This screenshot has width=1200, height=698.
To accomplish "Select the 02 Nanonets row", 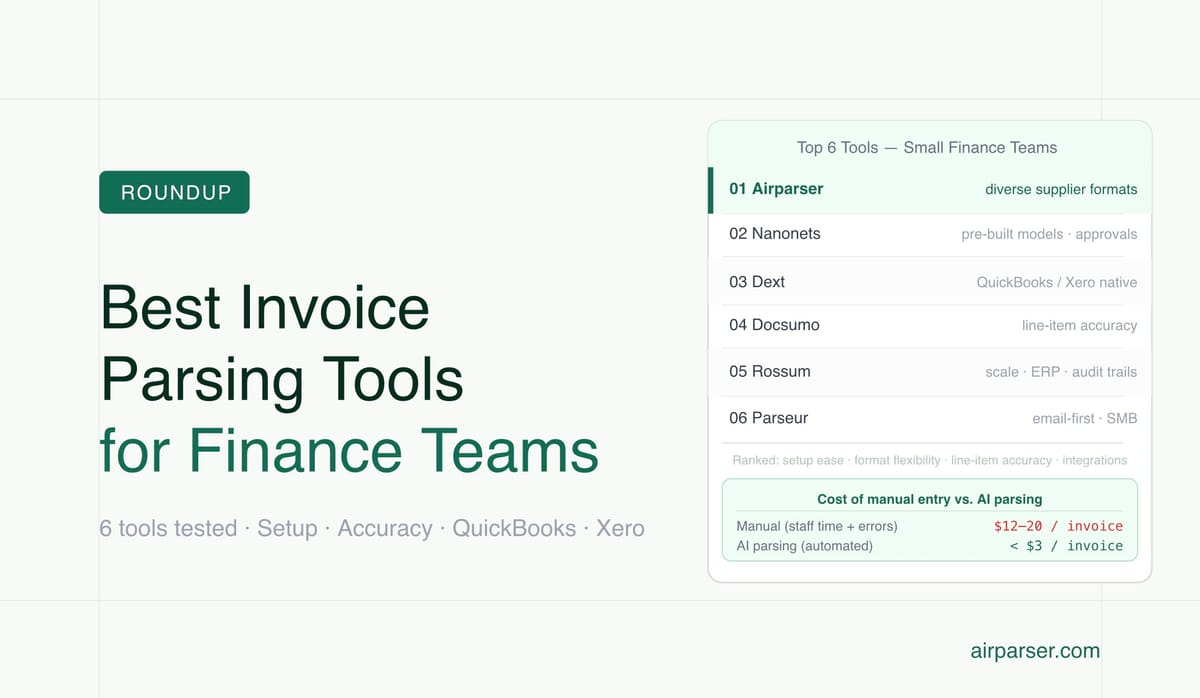I will pos(930,234).
